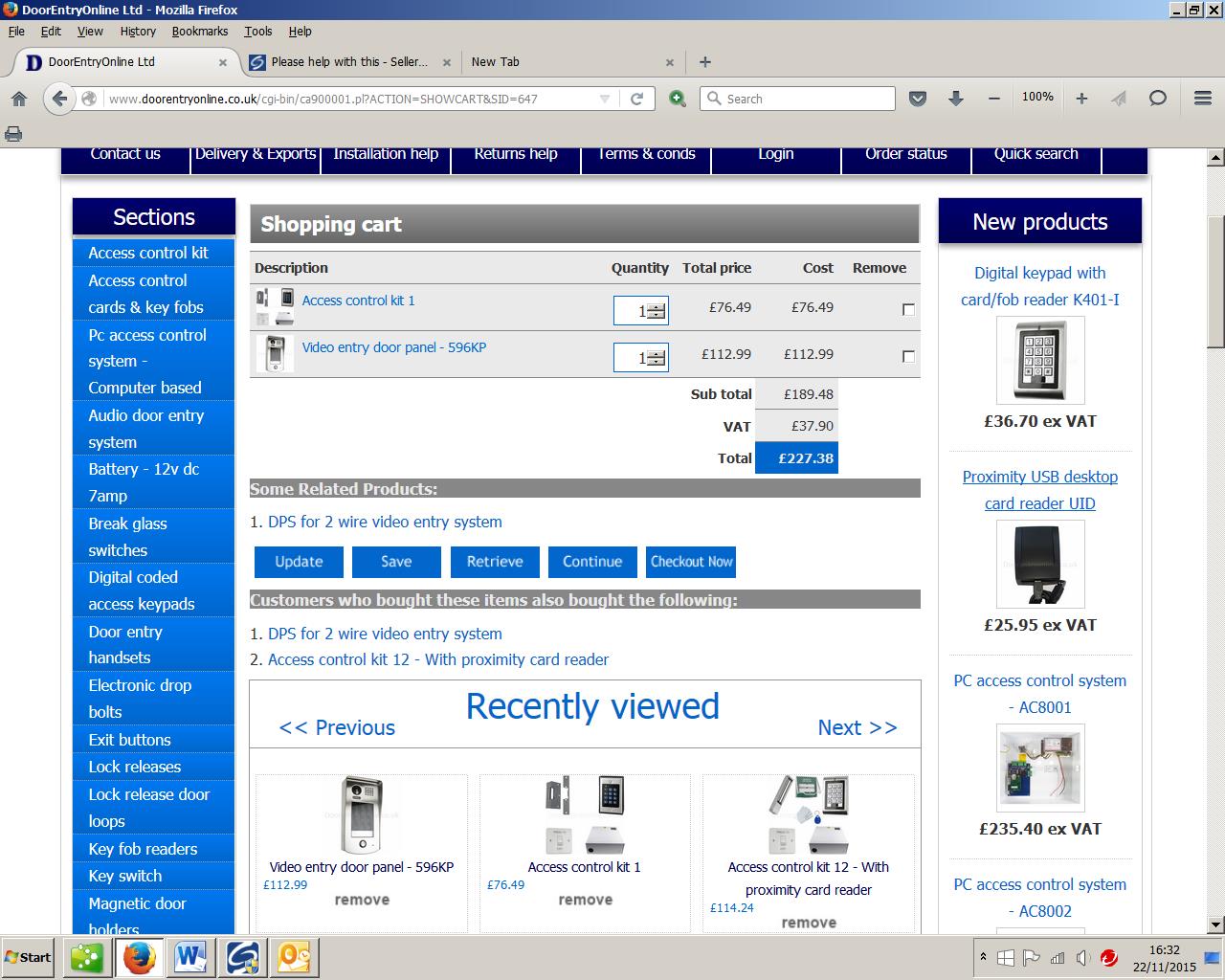The image size is (1225, 980).
Task: Adjust the quantity stepper for Access control kit 1
Action: pyautogui.click(x=656, y=310)
